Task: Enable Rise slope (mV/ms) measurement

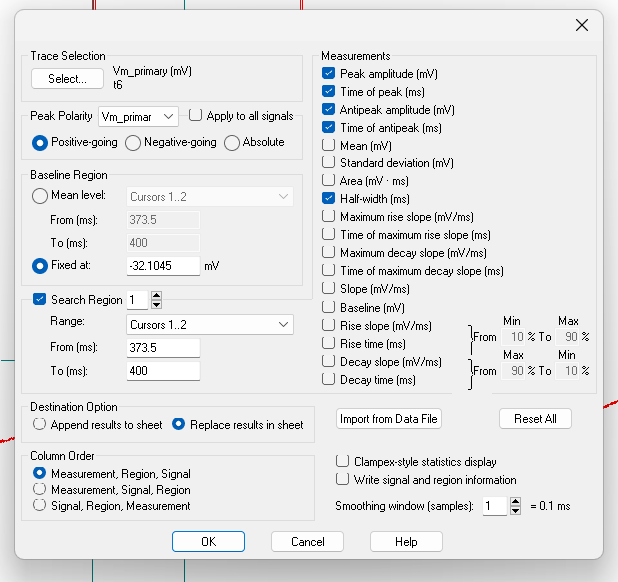Action: click(328, 325)
